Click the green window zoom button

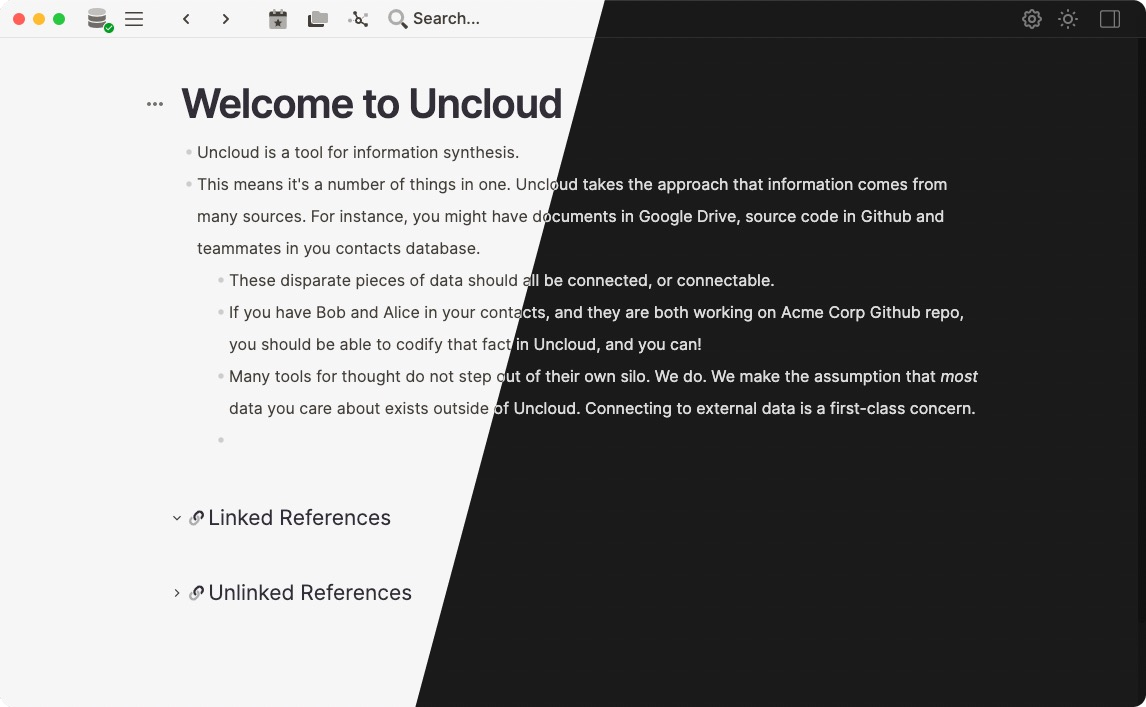(x=59, y=19)
